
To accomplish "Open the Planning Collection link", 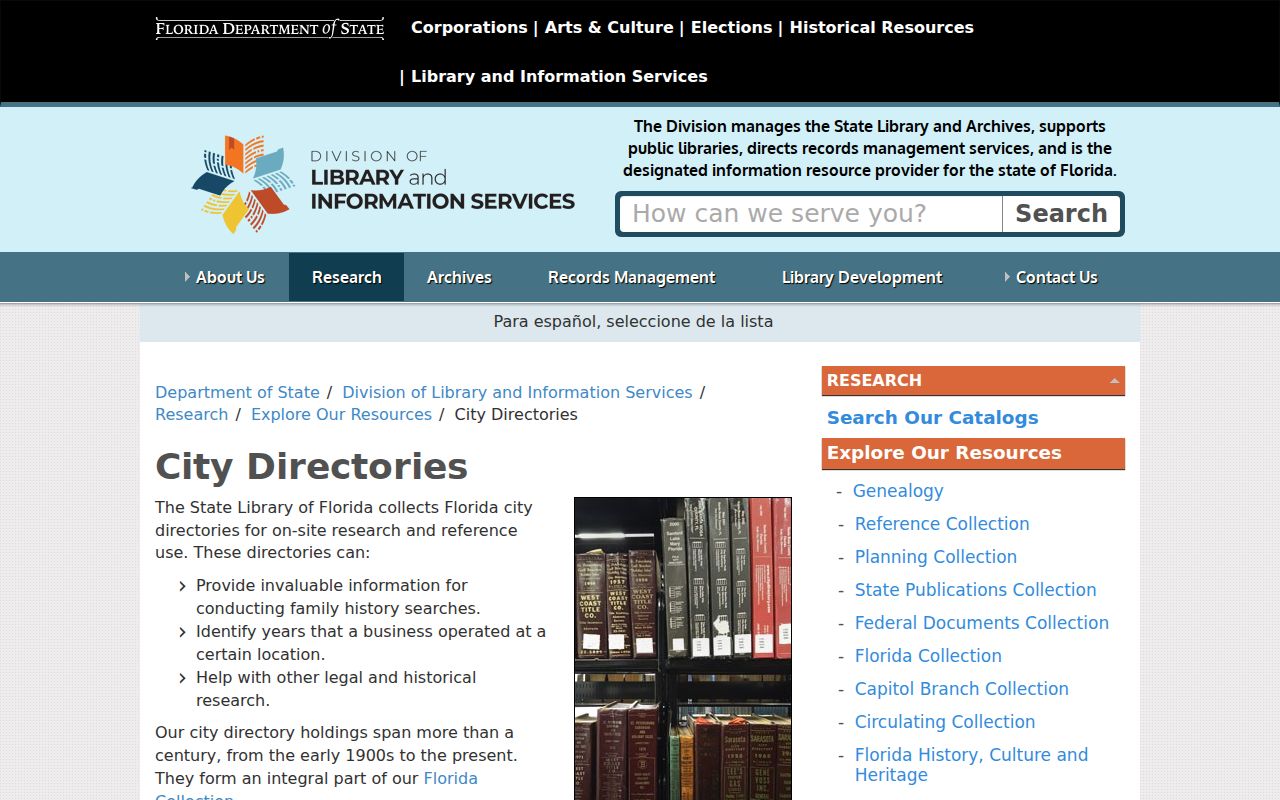I will coord(936,557).
